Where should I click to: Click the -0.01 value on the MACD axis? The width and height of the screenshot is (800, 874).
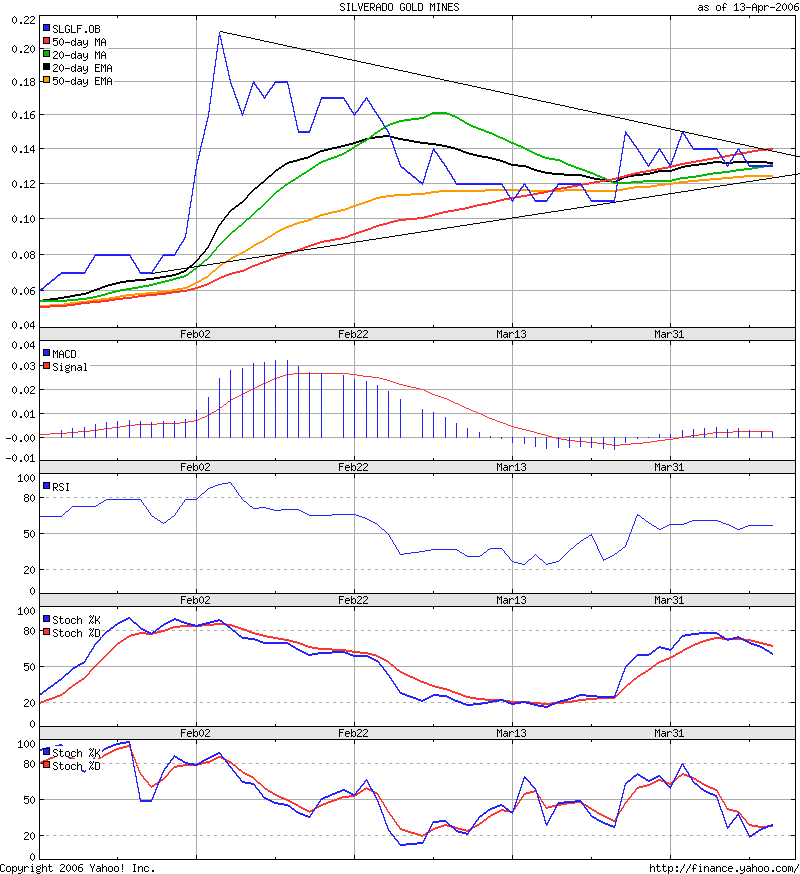(x=20, y=458)
